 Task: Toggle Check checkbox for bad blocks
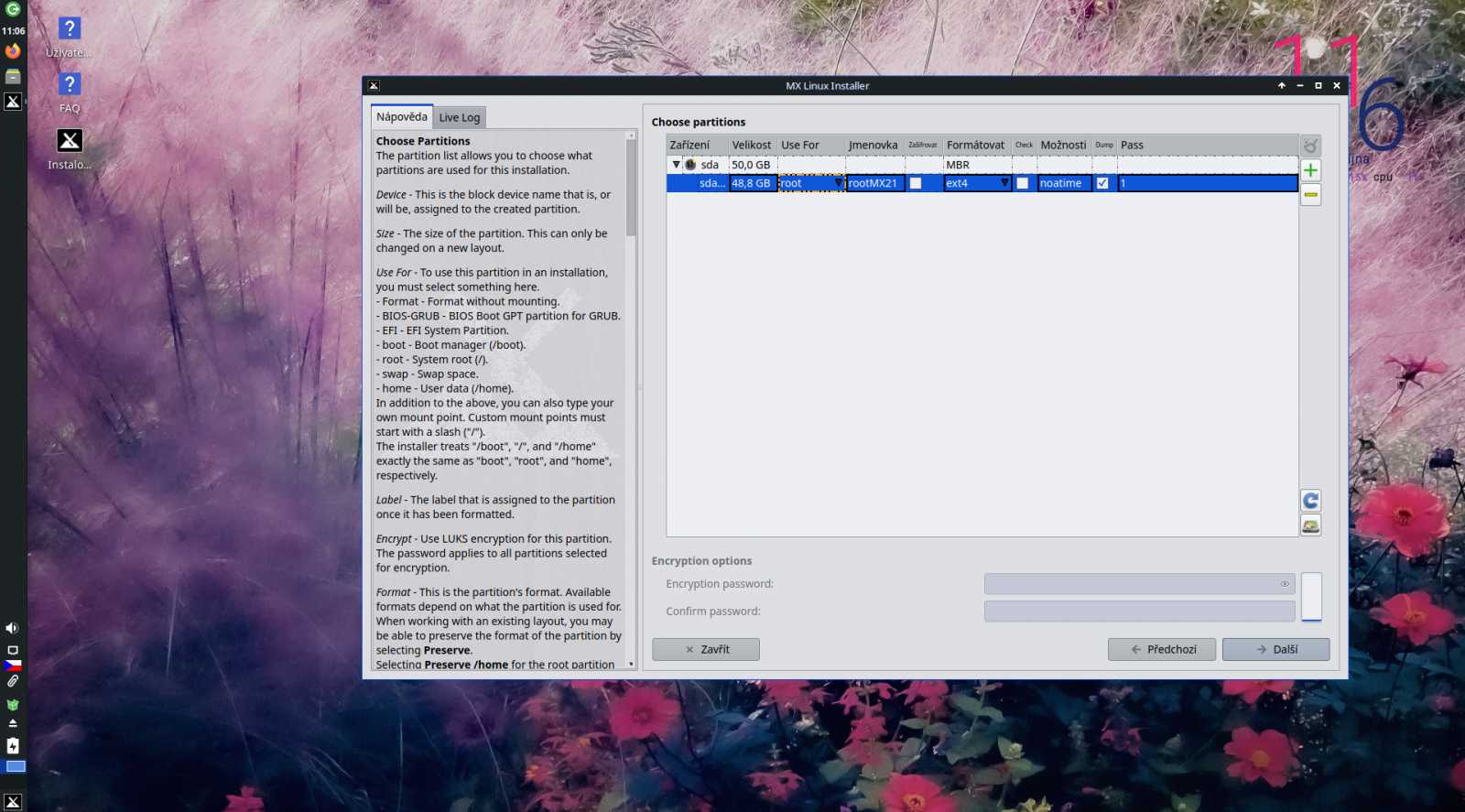(1023, 183)
